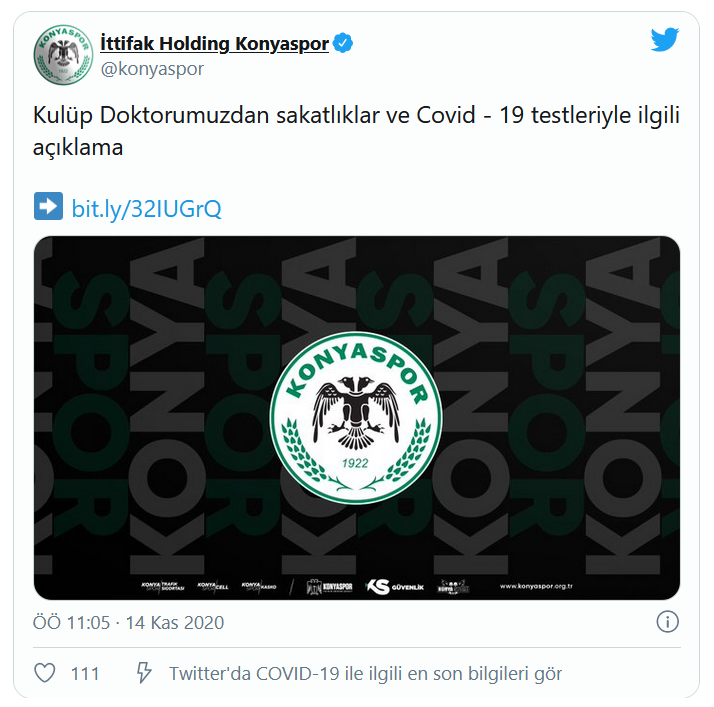Open the tweet timestamp 14 Kas 2020
714x707 pixels.
(128, 622)
